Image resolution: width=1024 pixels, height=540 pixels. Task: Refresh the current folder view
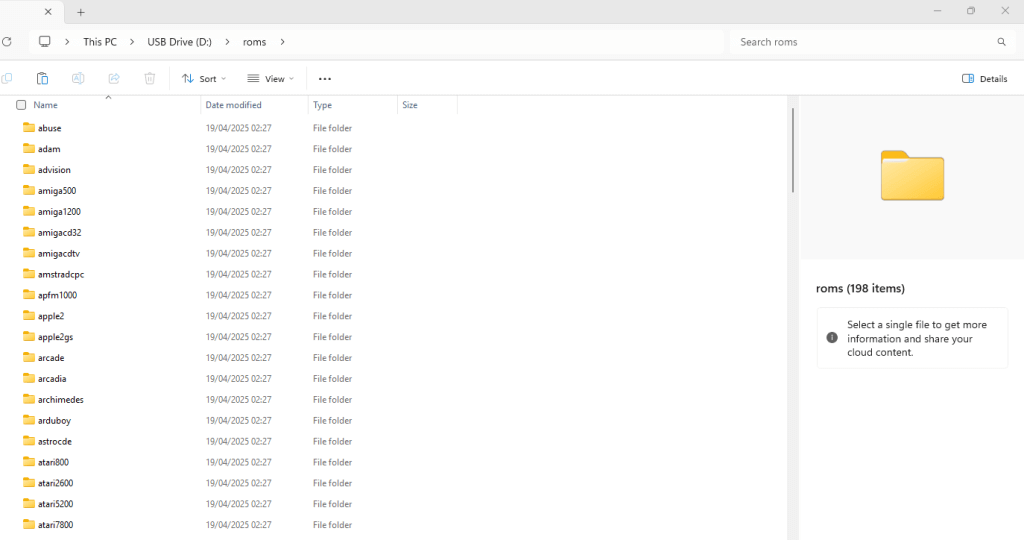pyautogui.click(x=7, y=42)
